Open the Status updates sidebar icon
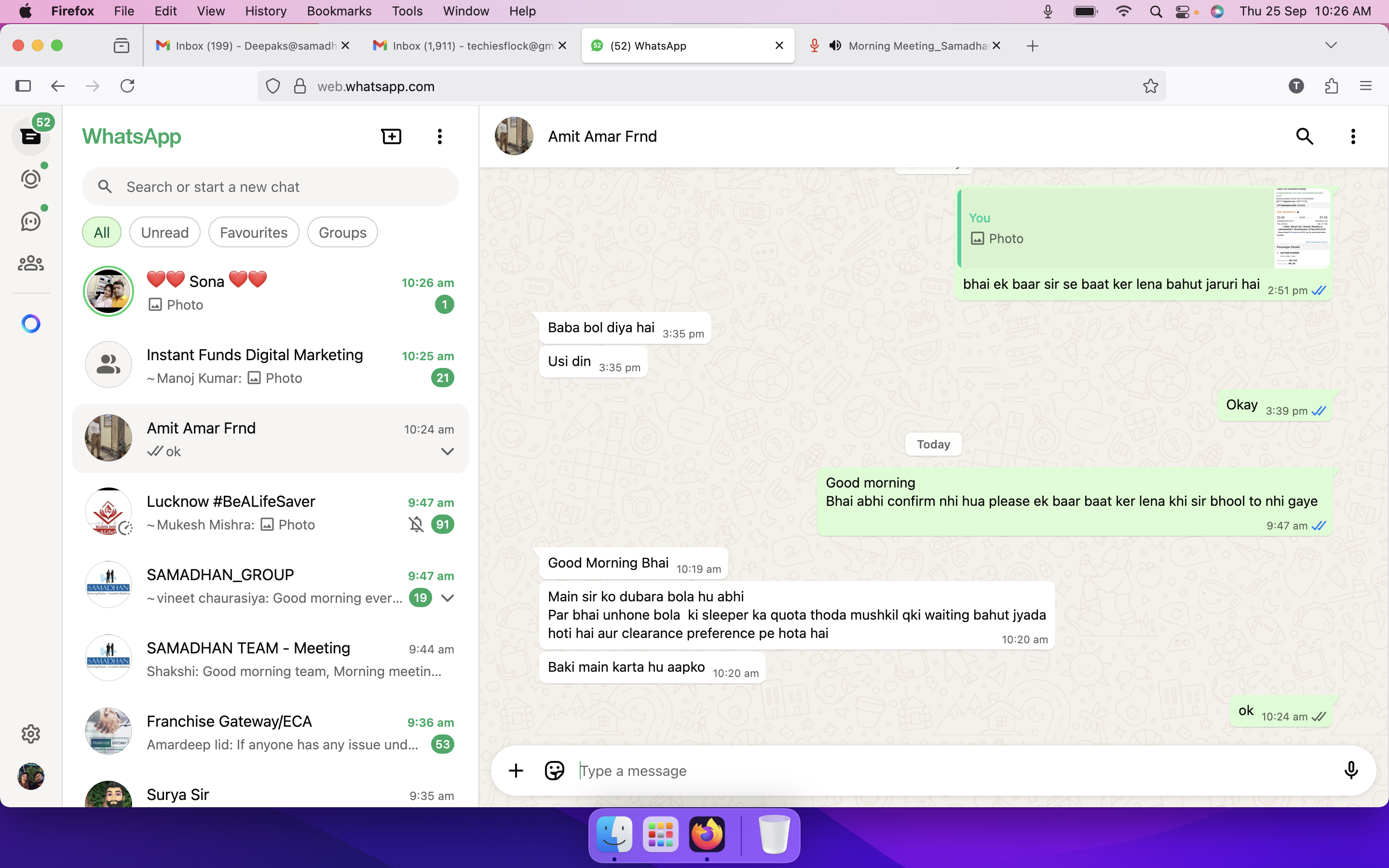 click(30, 179)
